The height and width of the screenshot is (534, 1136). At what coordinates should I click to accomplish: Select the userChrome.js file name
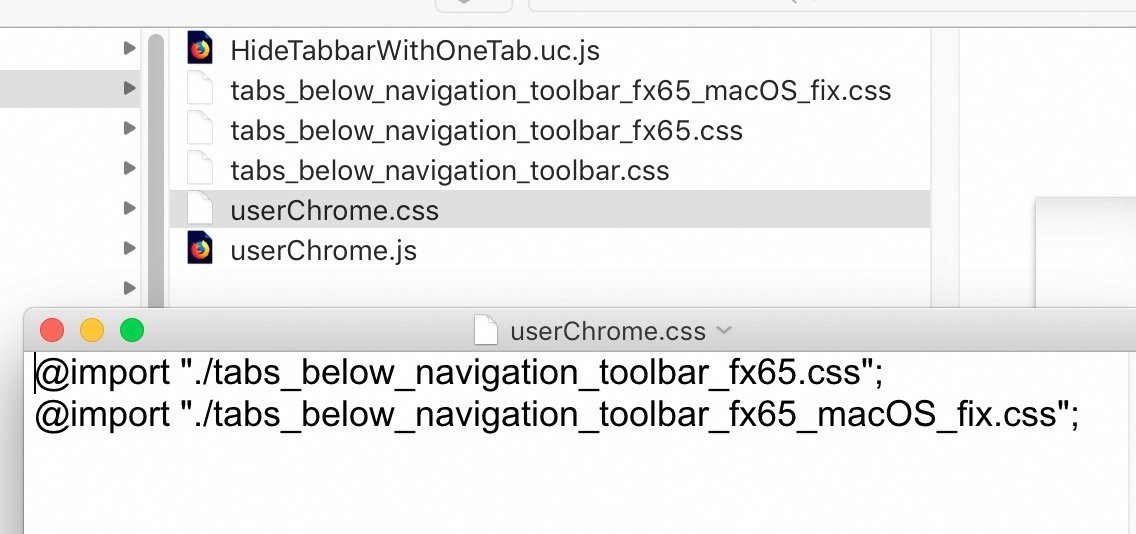point(323,250)
